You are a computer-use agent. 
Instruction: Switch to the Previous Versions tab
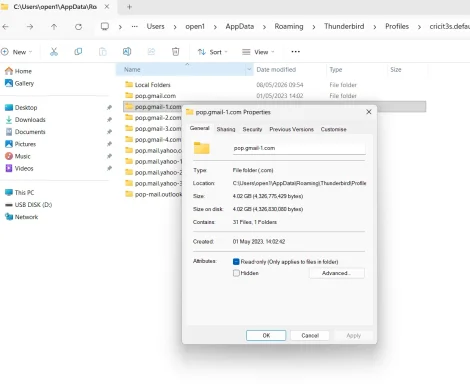(x=291, y=129)
